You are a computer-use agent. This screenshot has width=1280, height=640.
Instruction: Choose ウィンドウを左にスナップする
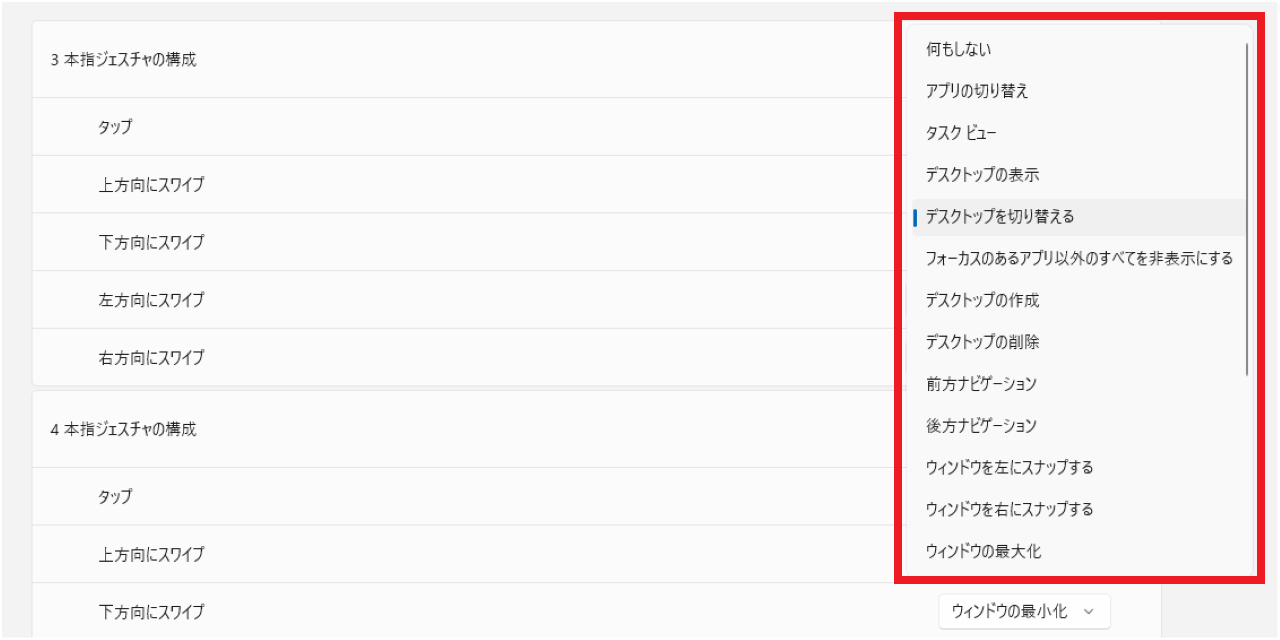pyautogui.click(x=1010, y=468)
